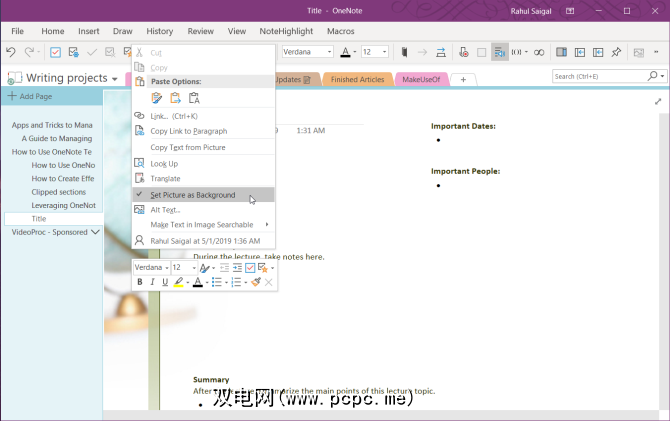Click the toolbar overflow dots at far right
This screenshot has height=421, width=670.
656,52
